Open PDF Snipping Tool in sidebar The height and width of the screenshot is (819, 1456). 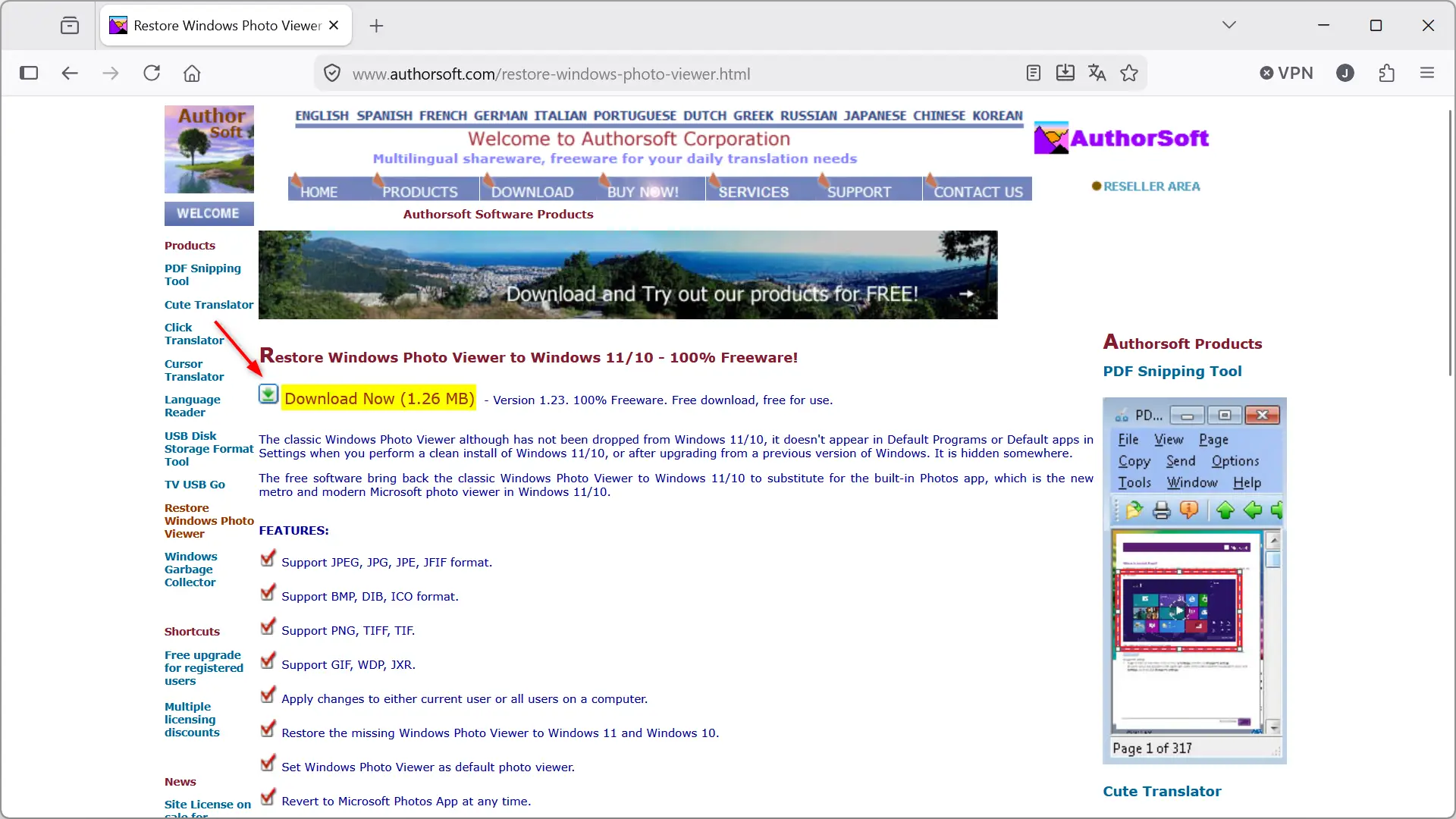point(202,275)
